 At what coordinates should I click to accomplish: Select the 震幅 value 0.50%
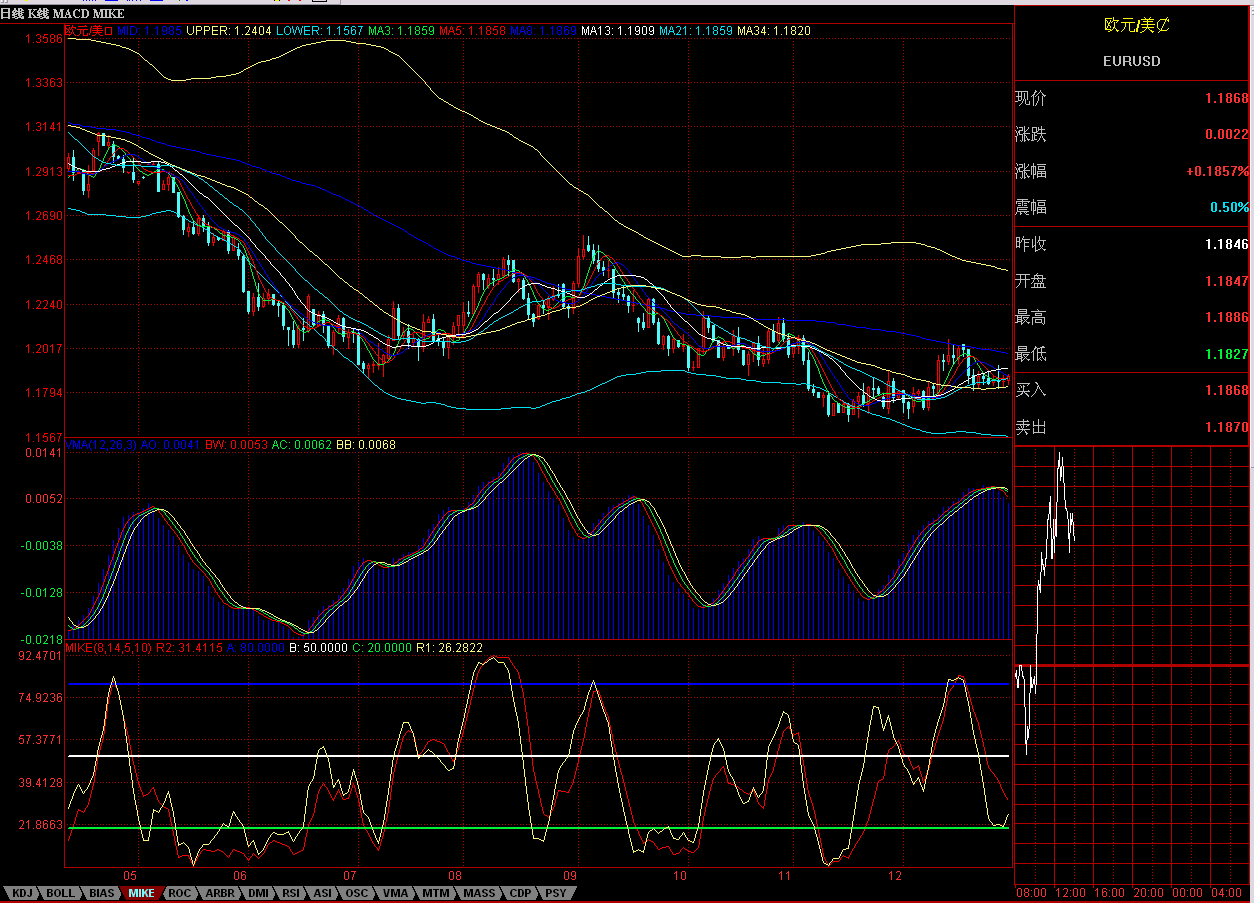pyautogui.click(x=1230, y=208)
